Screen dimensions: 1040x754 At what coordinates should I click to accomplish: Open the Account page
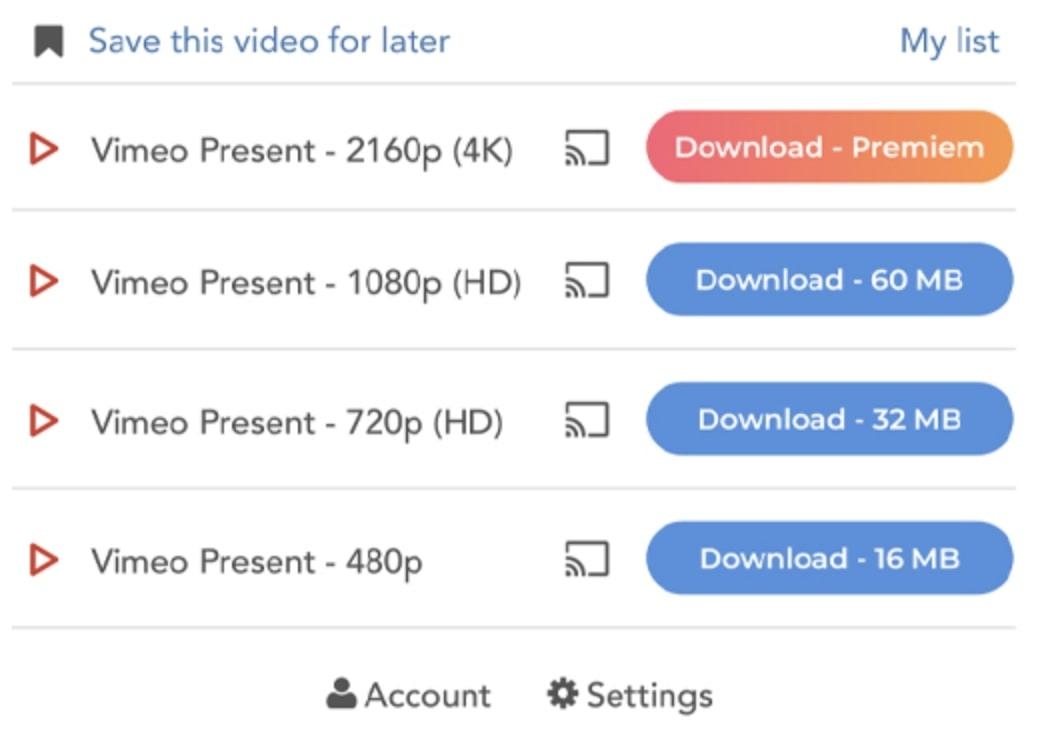tap(427, 695)
